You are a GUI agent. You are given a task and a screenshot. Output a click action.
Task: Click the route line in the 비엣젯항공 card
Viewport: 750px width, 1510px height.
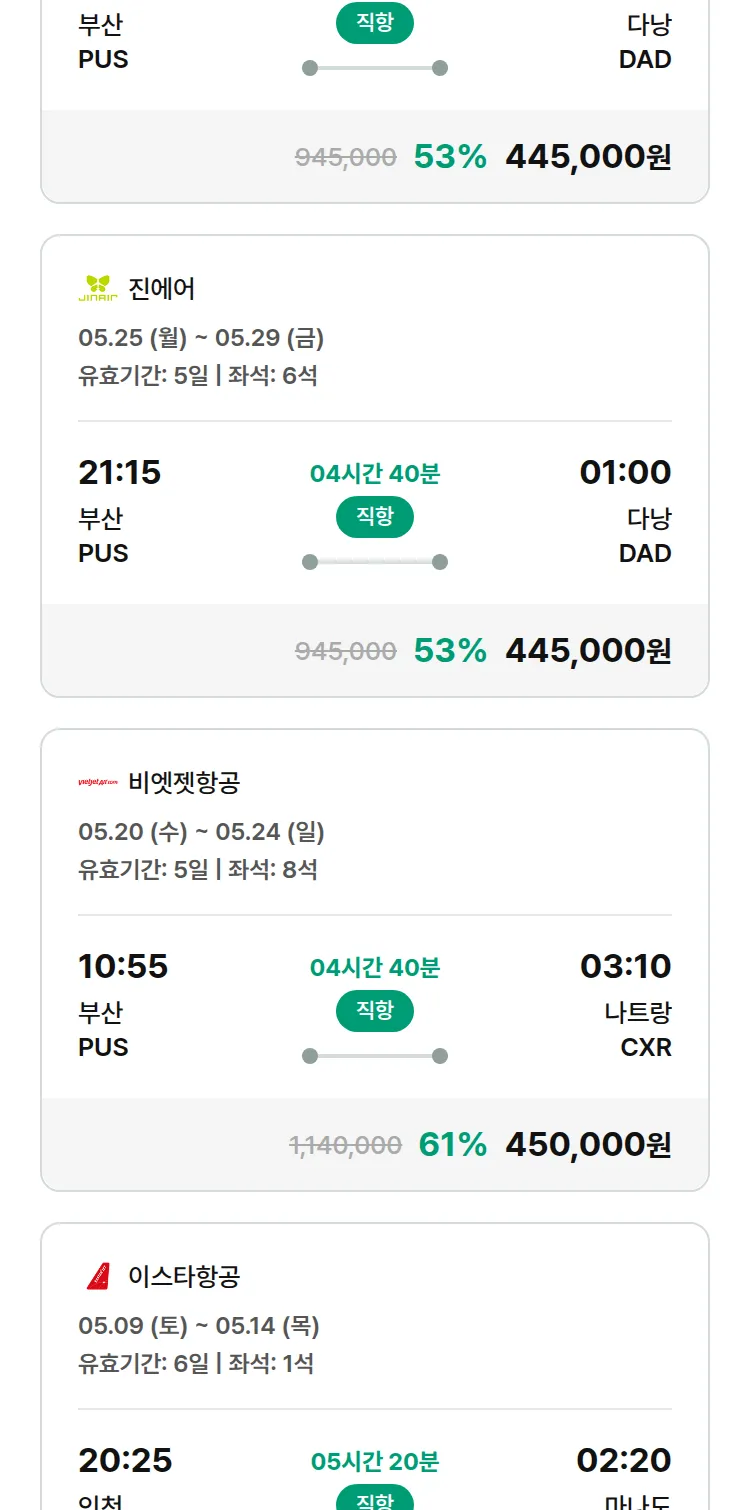(x=375, y=1056)
